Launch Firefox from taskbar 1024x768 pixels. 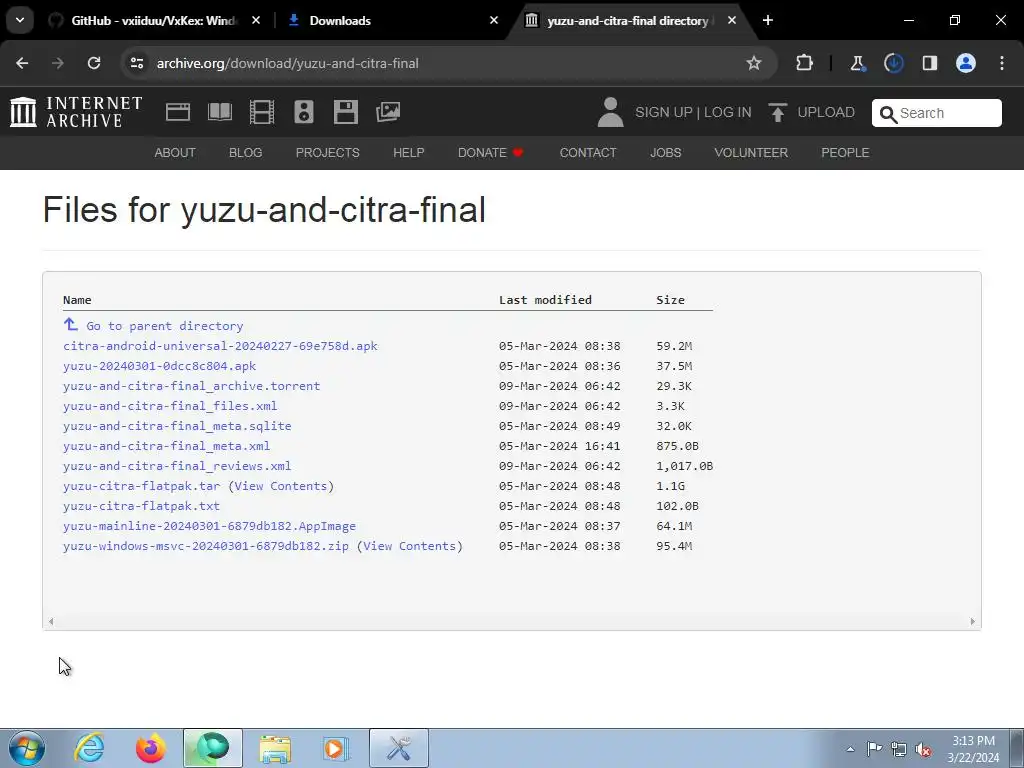pos(150,748)
